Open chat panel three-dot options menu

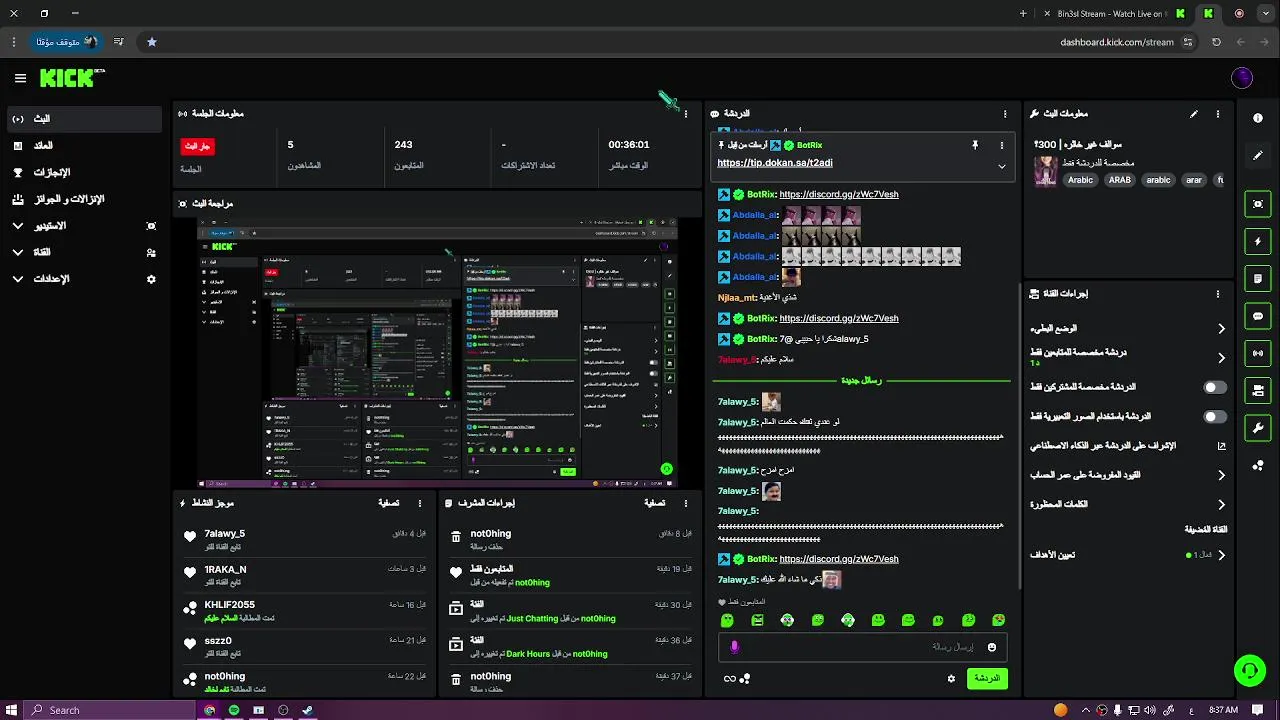pyautogui.click(x=1005, y=114)
